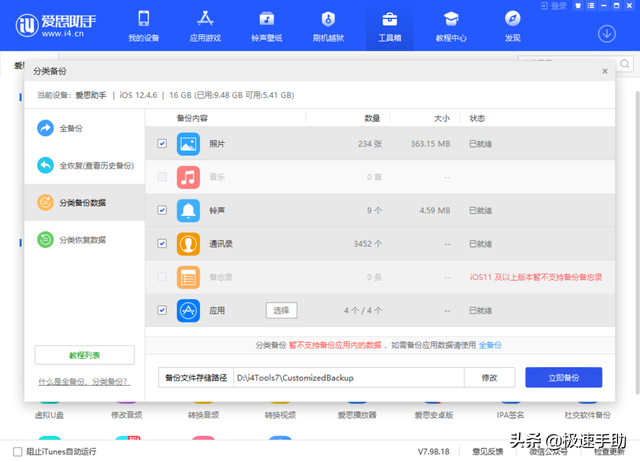Click 修改 to change the backup path
Screen dimensions: 640x462
coord(489,378)
